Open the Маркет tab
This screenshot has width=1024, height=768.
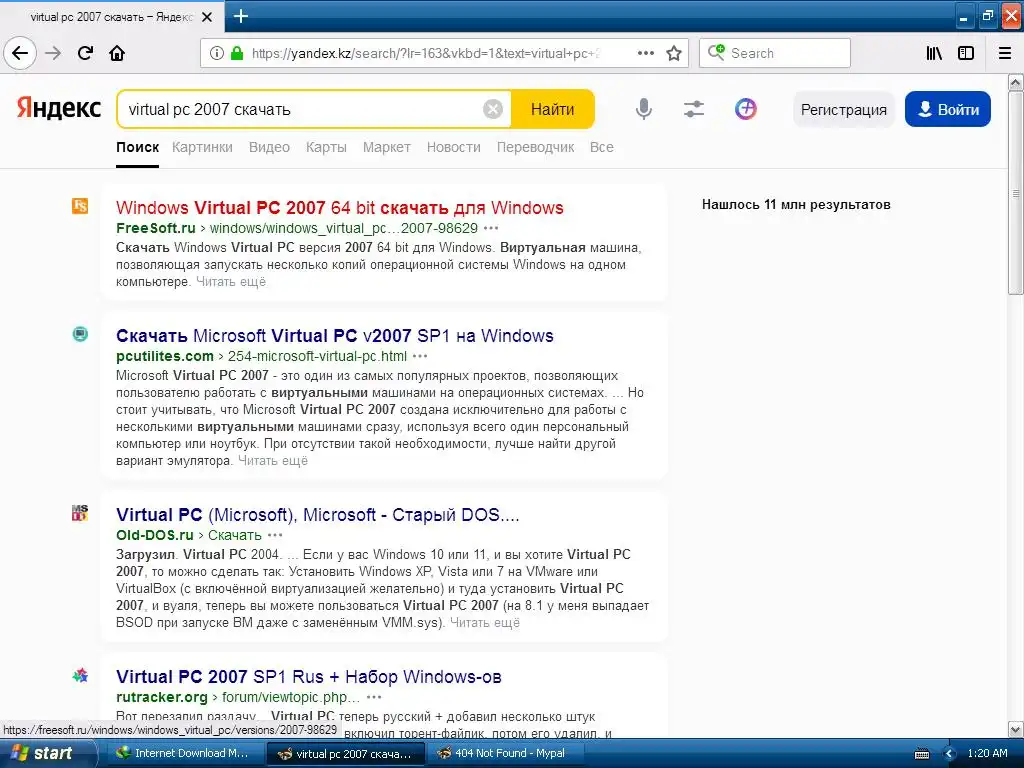[387, 147]
